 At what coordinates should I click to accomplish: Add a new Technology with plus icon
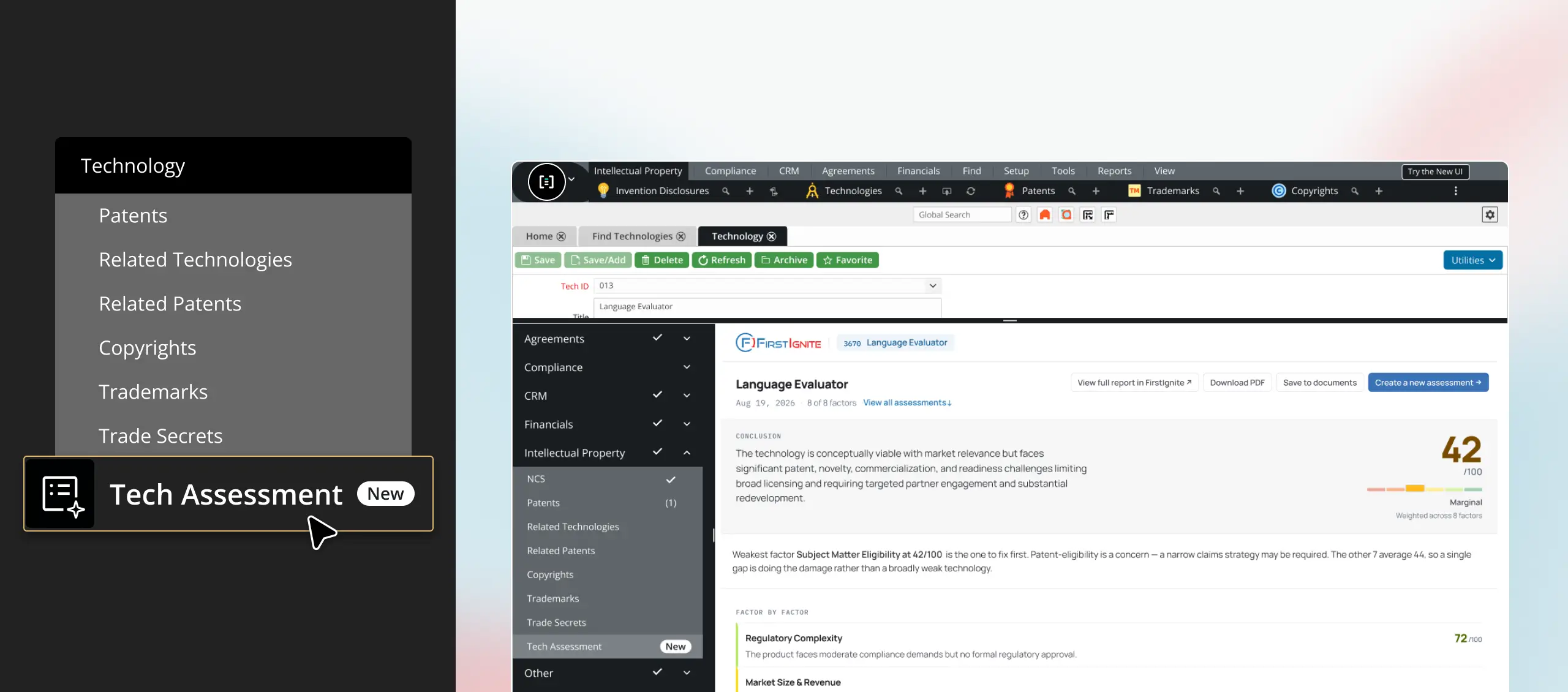(x=922, y=191)
